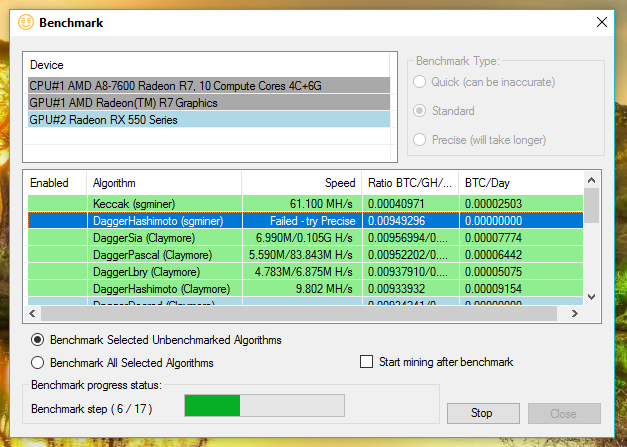Click the greyed-out Close button
Viewport: 627px width, 447px height.
pyautogui.click(x=564, y=413)
